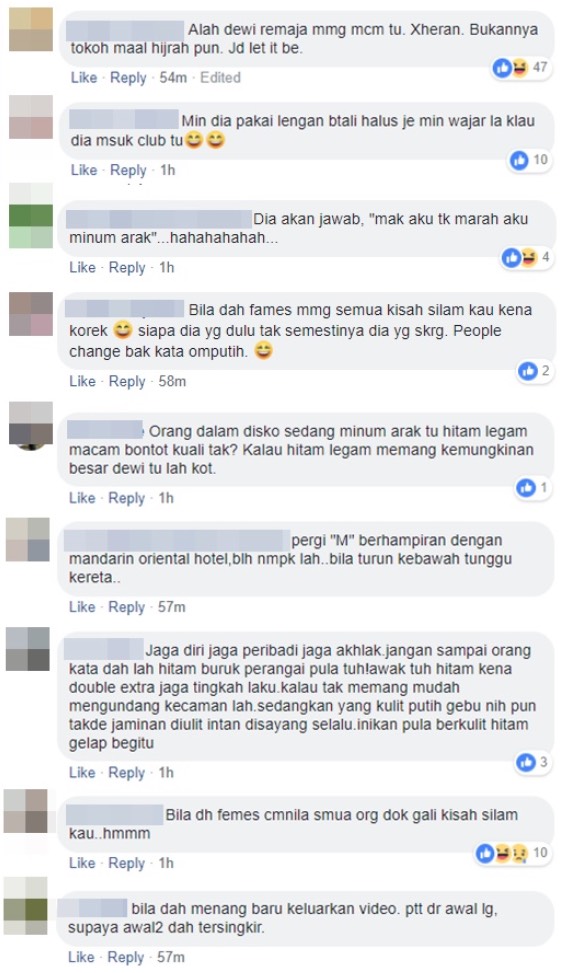Open the avatar next to the 'bila dah menang' comment
571x973 pixels.
[x=25, y=906]
